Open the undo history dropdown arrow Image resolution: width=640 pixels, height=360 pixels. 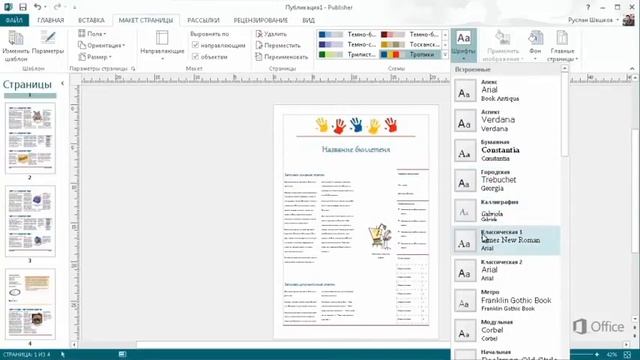point(44,7)
